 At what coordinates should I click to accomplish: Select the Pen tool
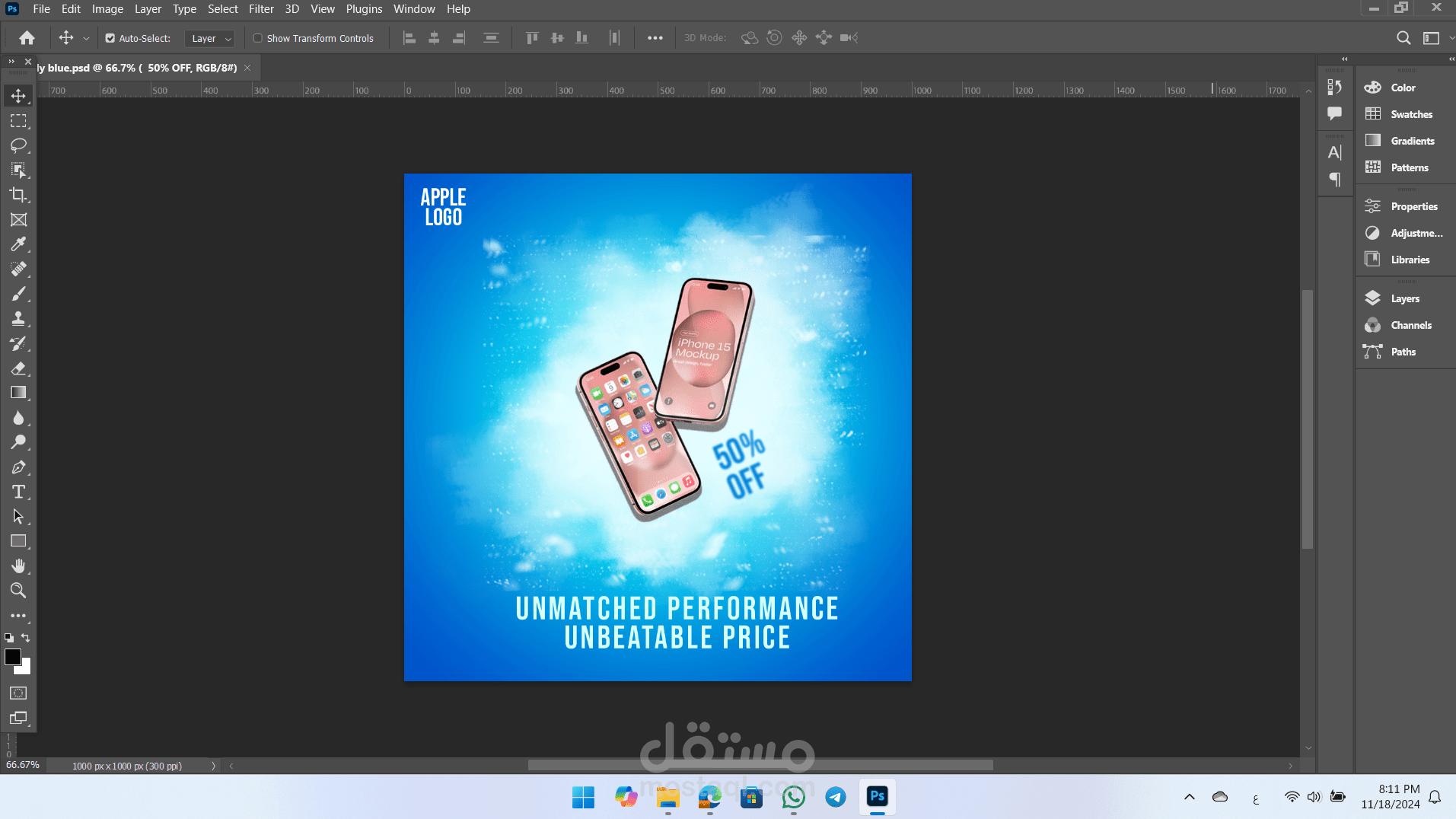(x=18, y=467)
